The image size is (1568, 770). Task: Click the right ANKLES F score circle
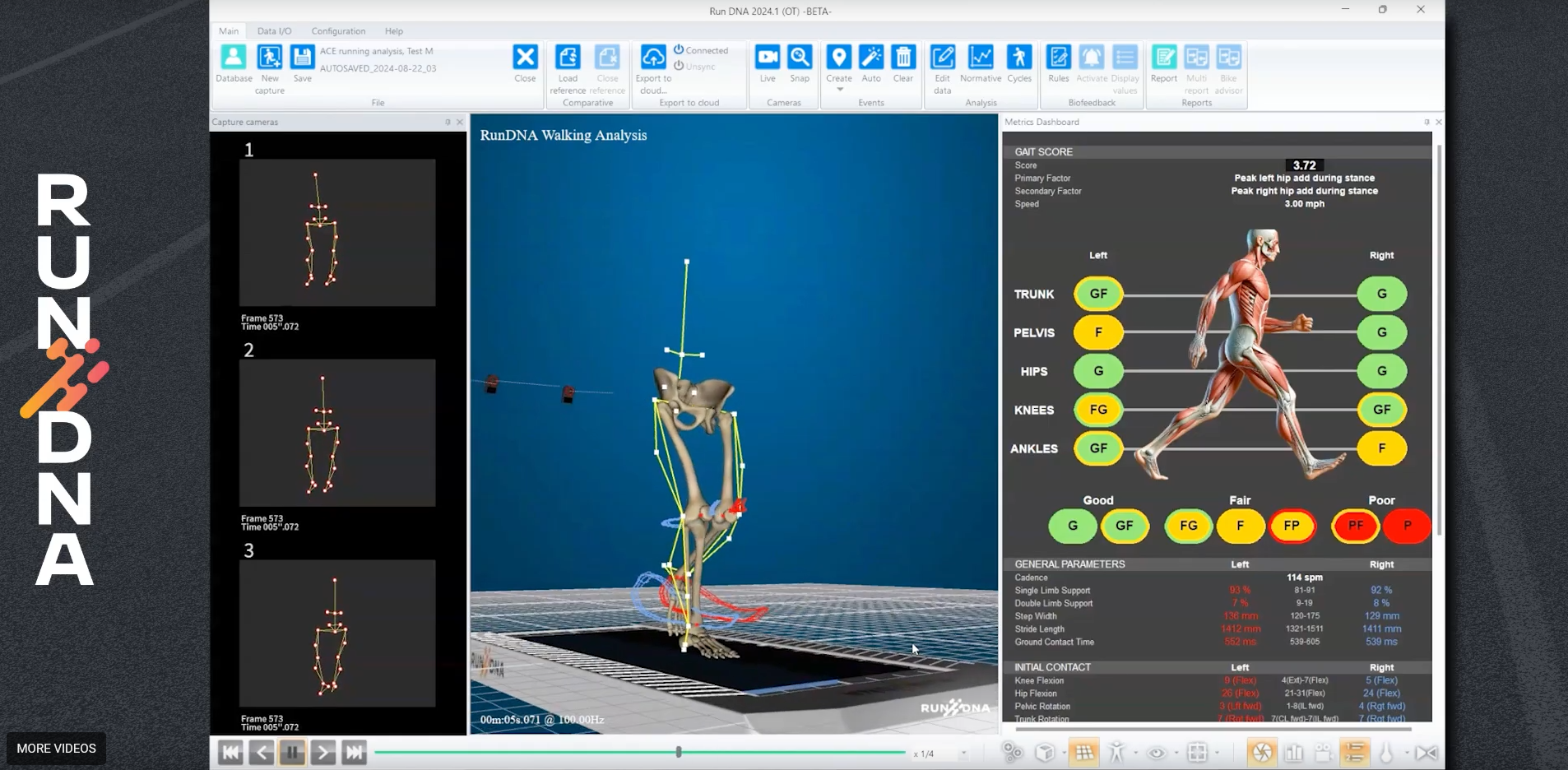1382,448
